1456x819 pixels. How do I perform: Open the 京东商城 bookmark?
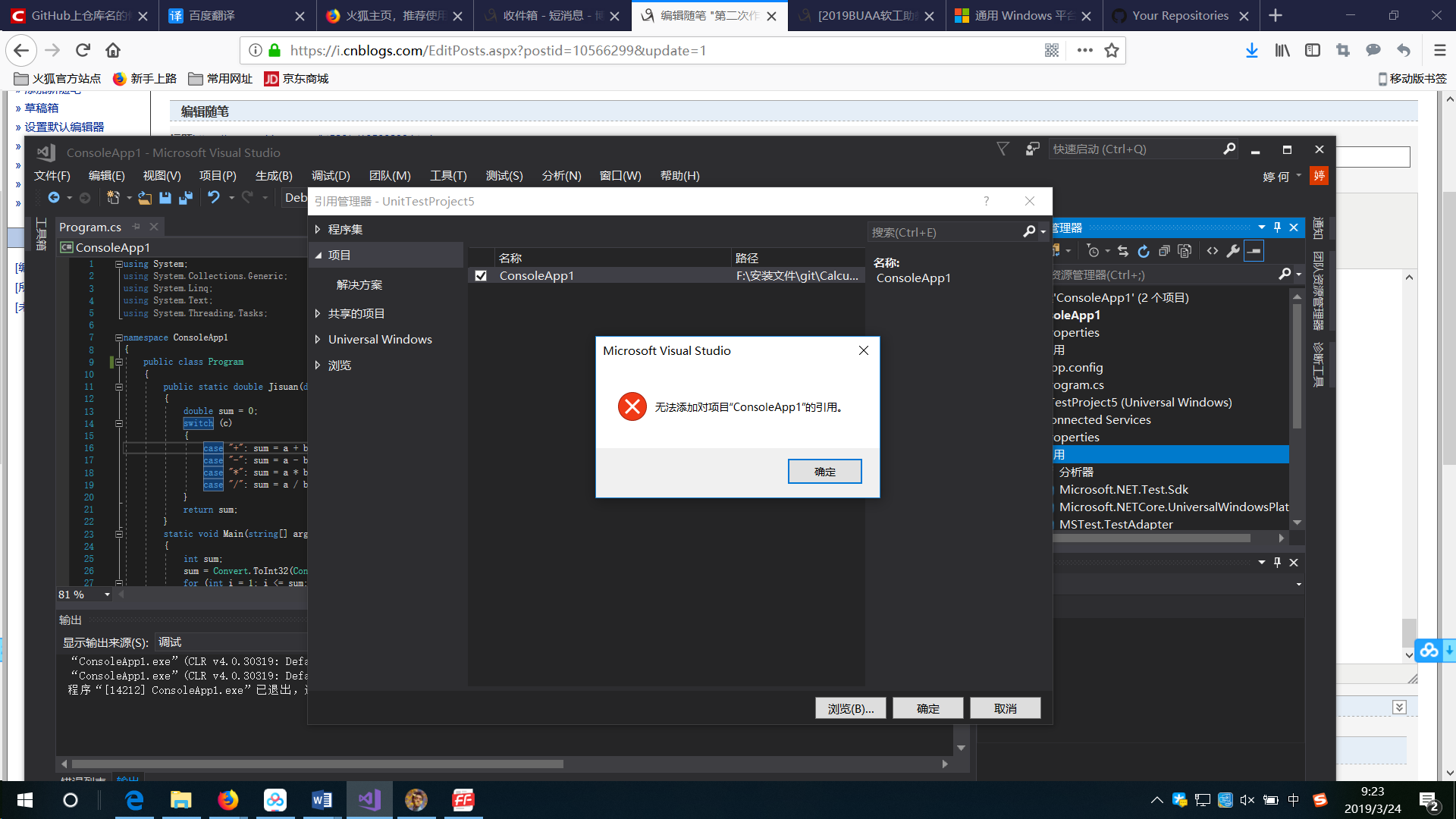[297, 79]
